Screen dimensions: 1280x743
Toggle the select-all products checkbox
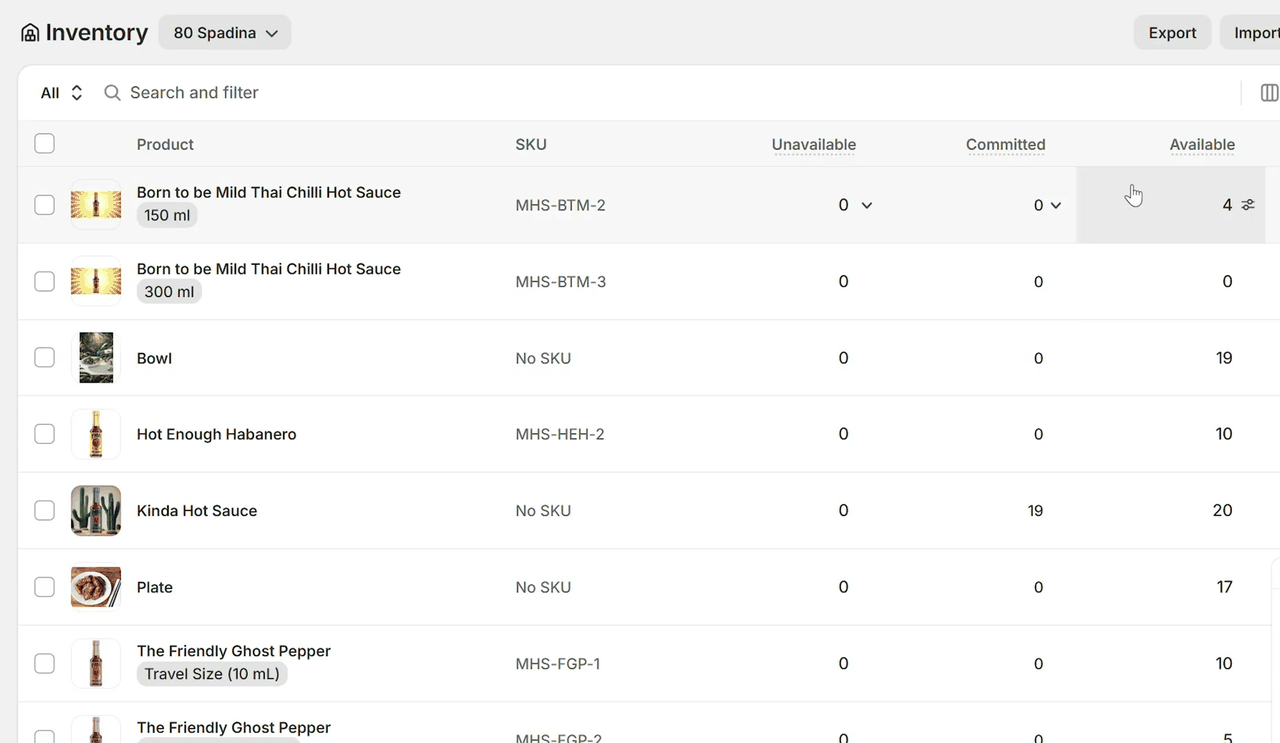click(x=44, y=144)
